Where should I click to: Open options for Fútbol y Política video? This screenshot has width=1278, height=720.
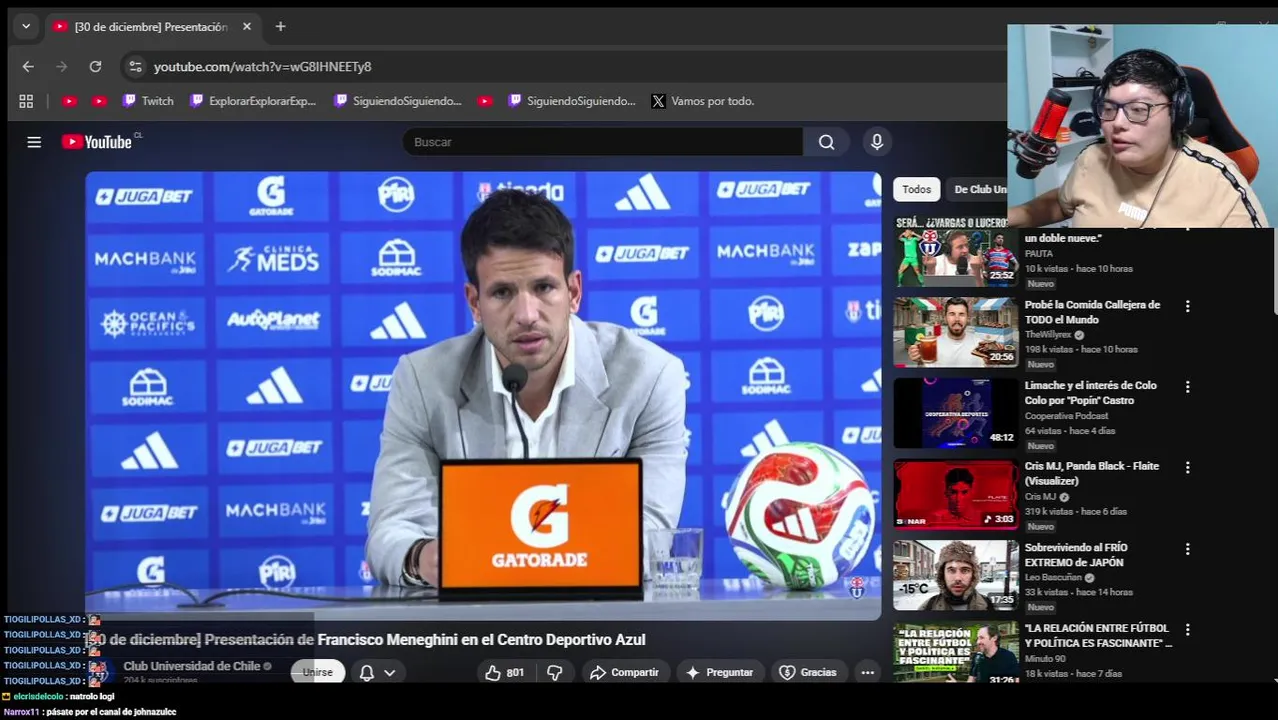1187,630
